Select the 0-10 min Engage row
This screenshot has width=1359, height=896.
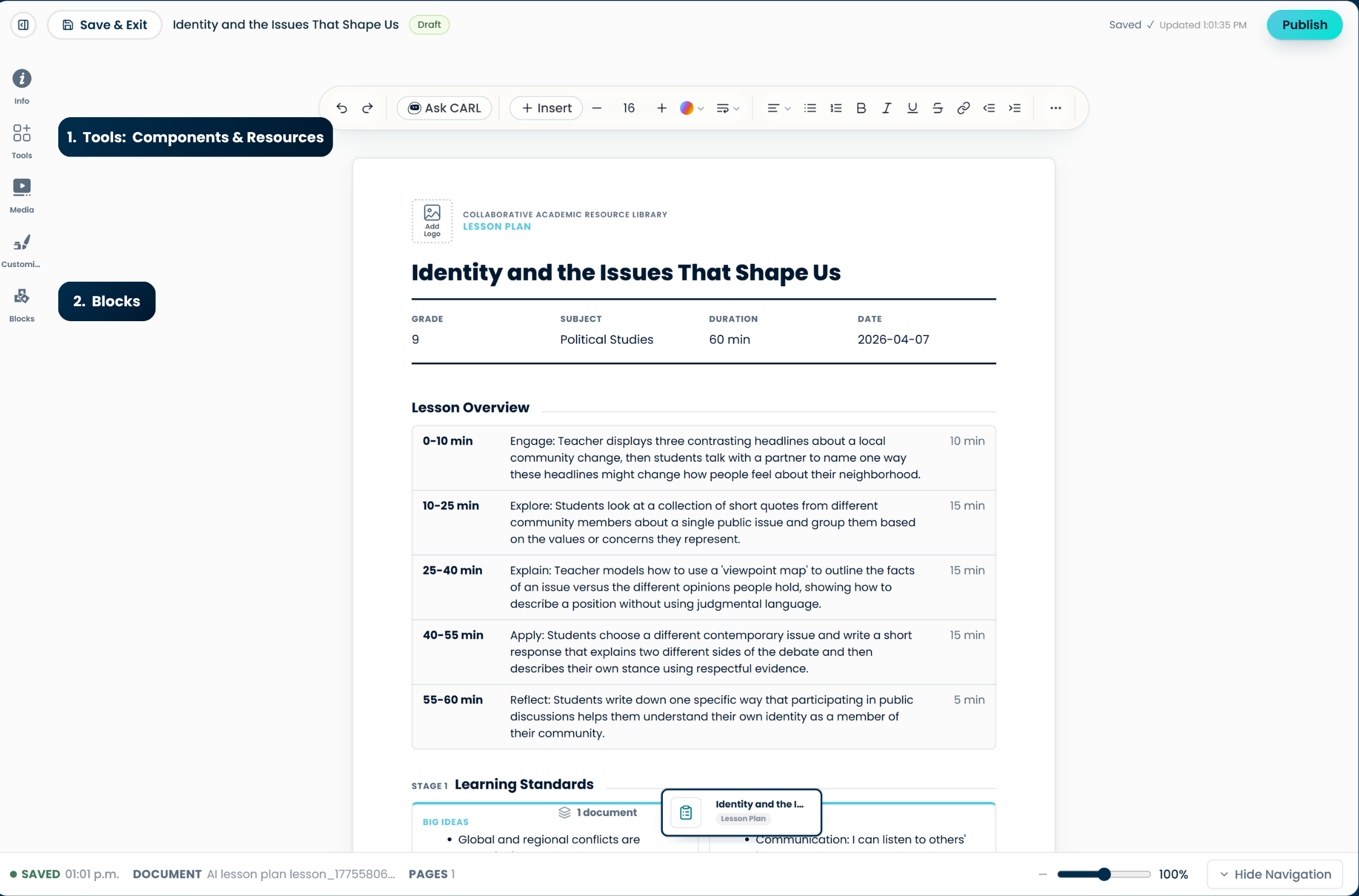coord(704,458)
